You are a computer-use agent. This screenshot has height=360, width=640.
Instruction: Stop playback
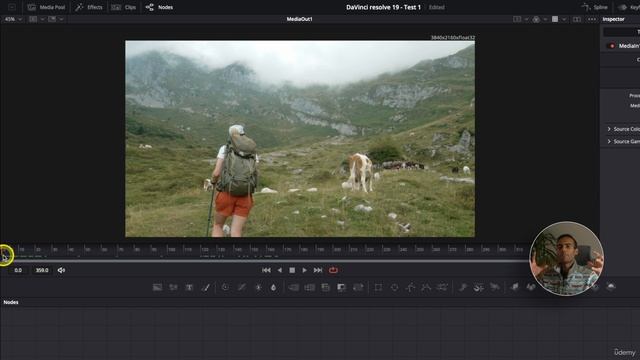(x=292, y=270)
